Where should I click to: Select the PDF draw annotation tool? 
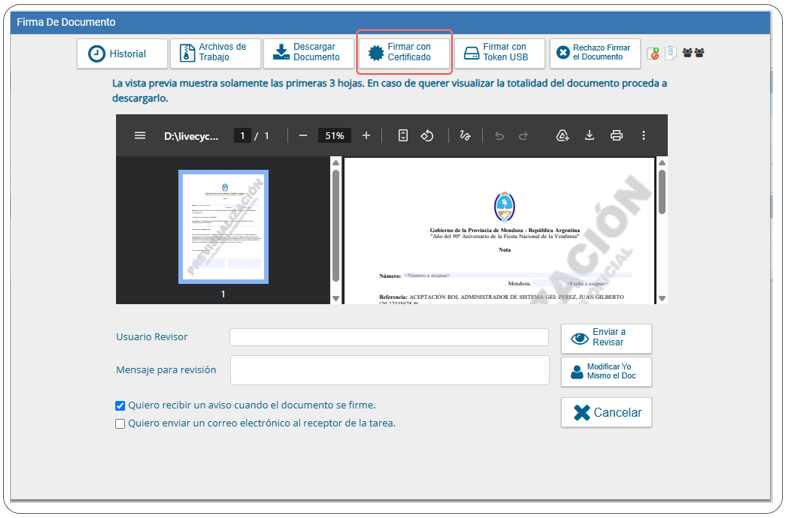(x=465, y=136)
